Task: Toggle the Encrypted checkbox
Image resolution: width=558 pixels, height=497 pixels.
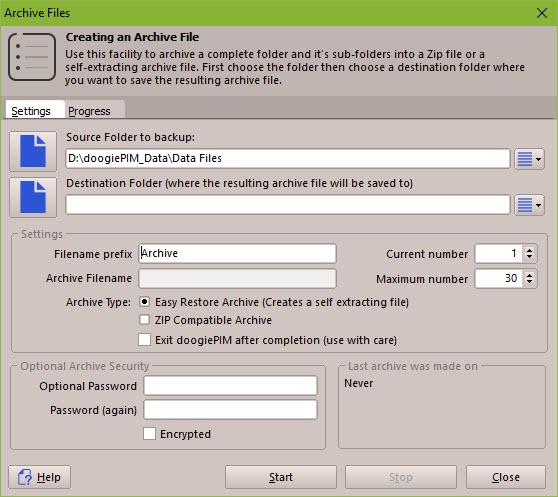Action: (149, 434)
